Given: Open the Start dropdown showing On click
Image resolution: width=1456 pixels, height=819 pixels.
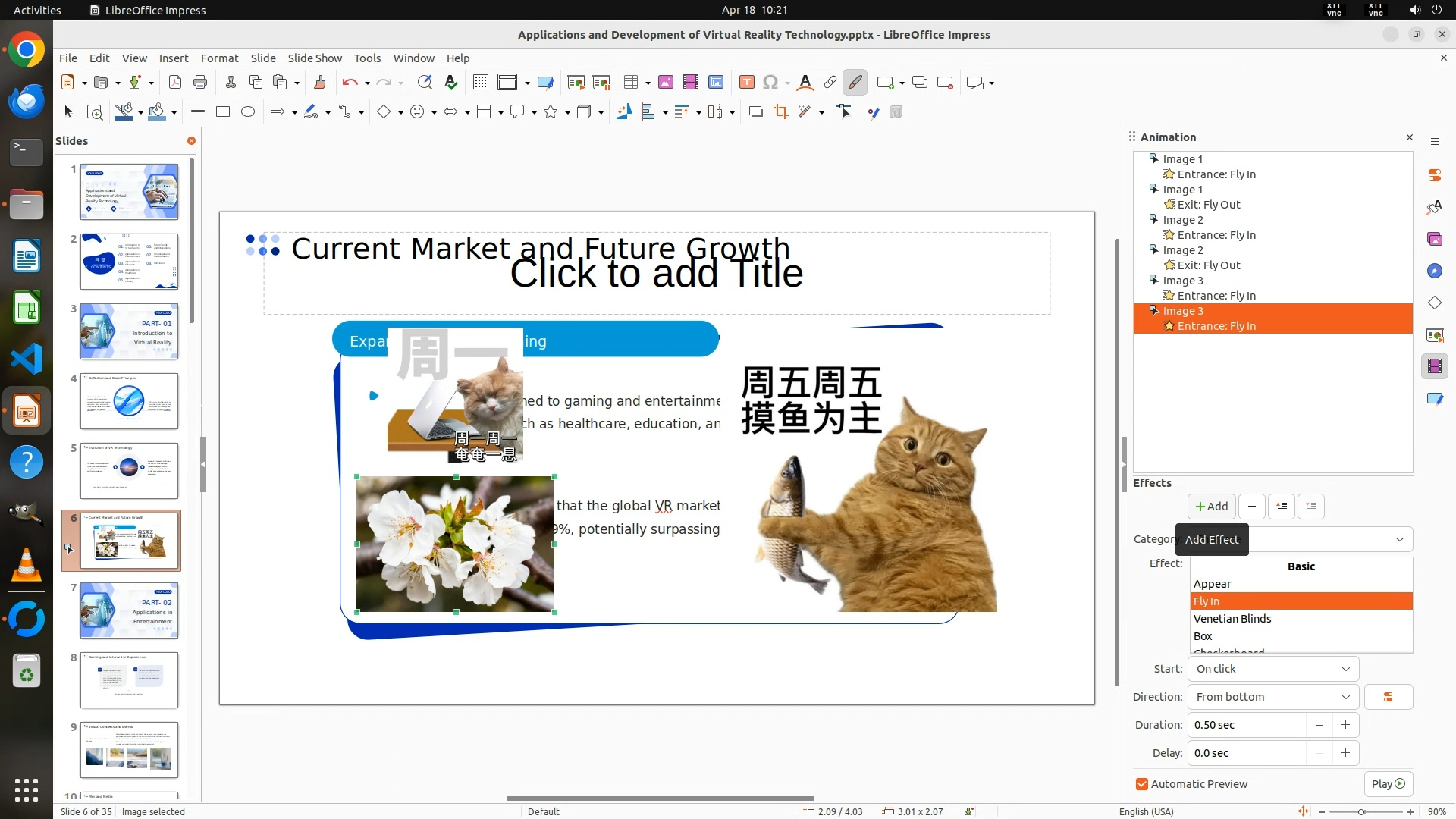Looking at the screenshot, I should tap(1272, 669).
